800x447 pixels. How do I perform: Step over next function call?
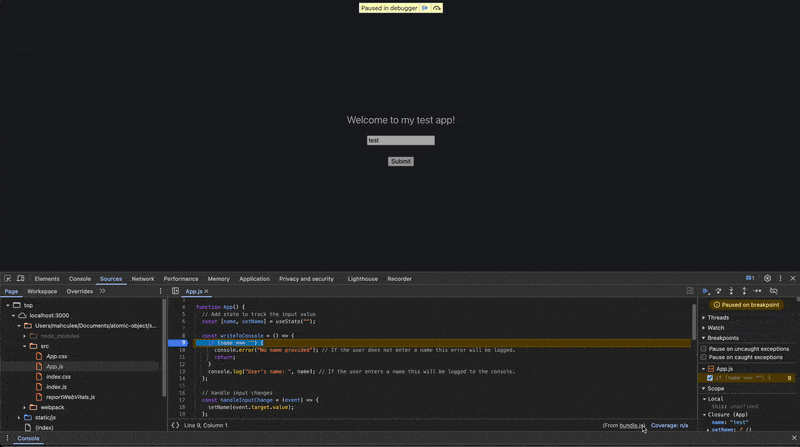click(x=718, y=291)
